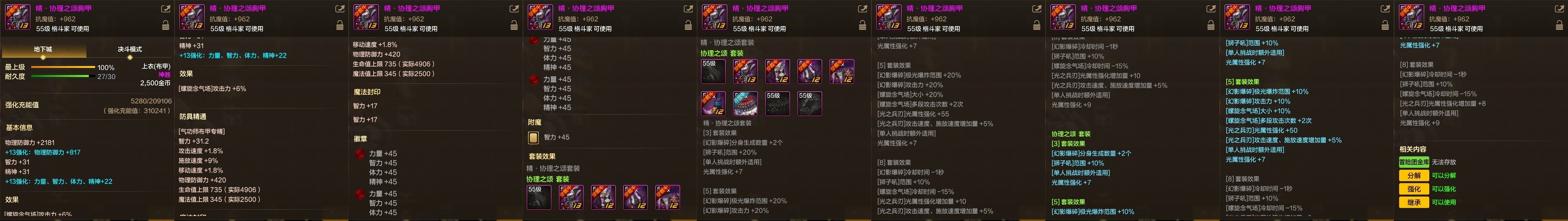
Task: Click the 耐久度 green durability bar
Action: [x=61, y=77]
